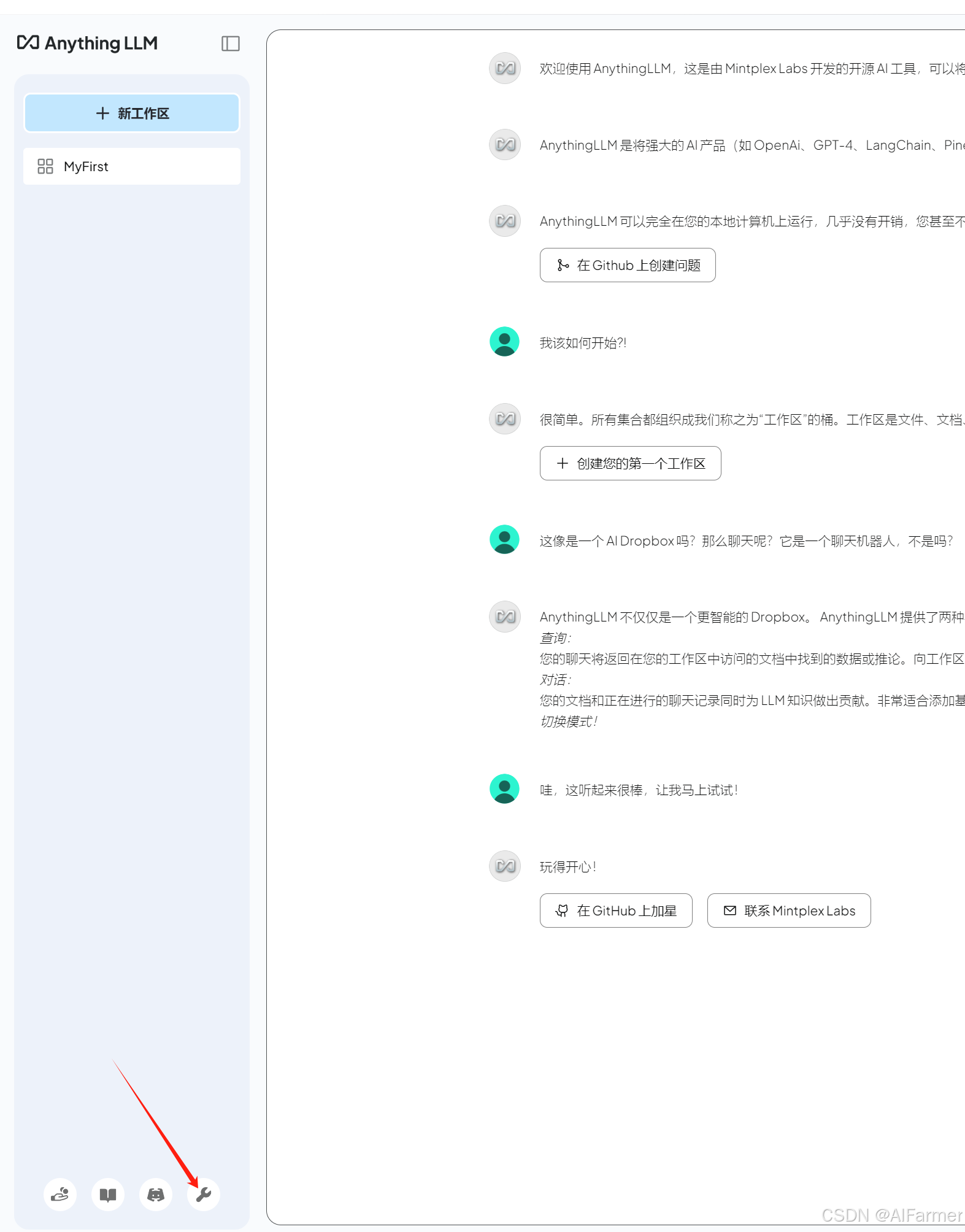This screenshot has height=1232, width=965.
Task: Click the hand-holding-heart support icon in footer
Action: point(60,1194)
